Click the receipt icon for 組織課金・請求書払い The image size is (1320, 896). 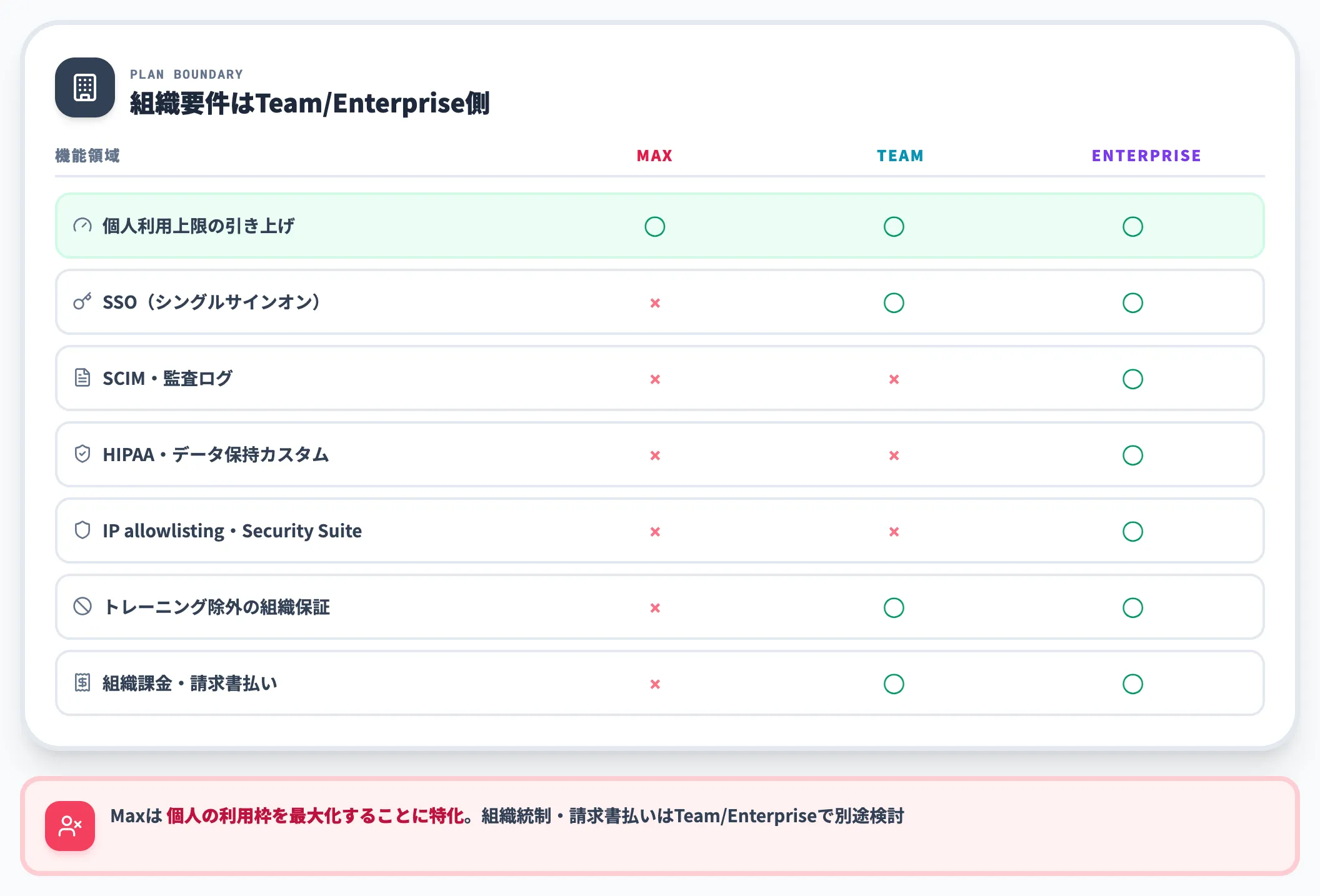[x=82, y=683]
